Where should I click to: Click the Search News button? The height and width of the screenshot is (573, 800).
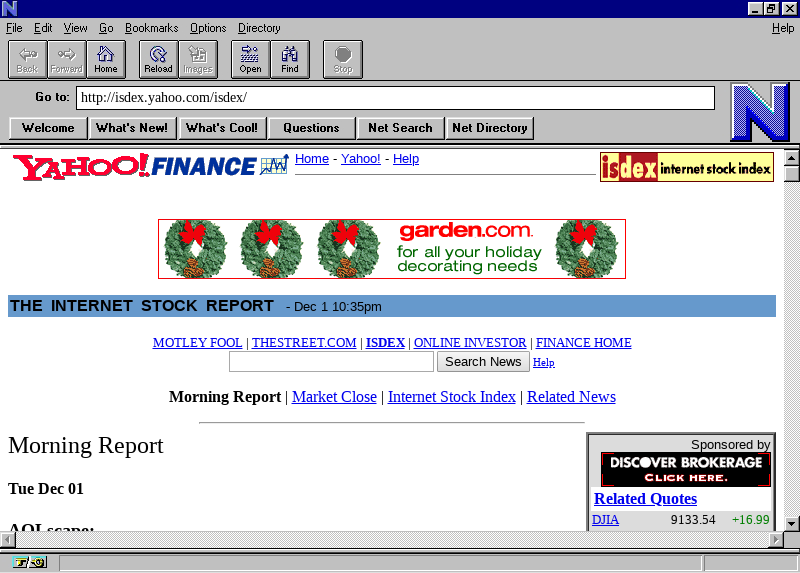point(483,362)
